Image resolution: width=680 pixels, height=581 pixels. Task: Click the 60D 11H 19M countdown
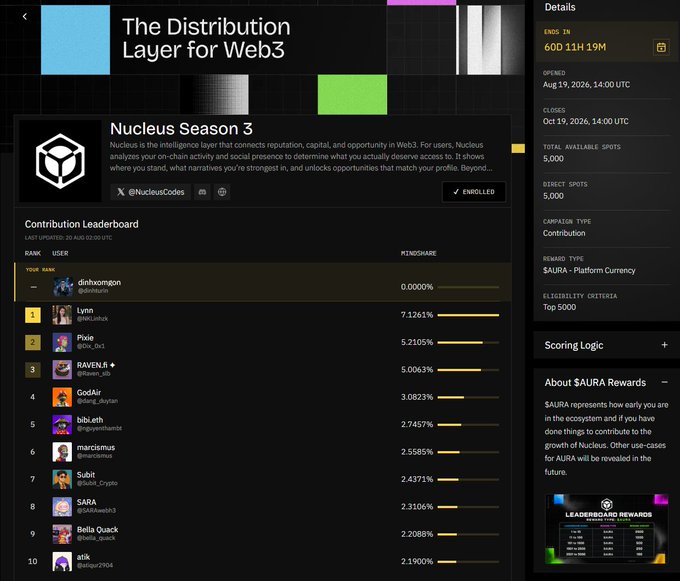575,47
